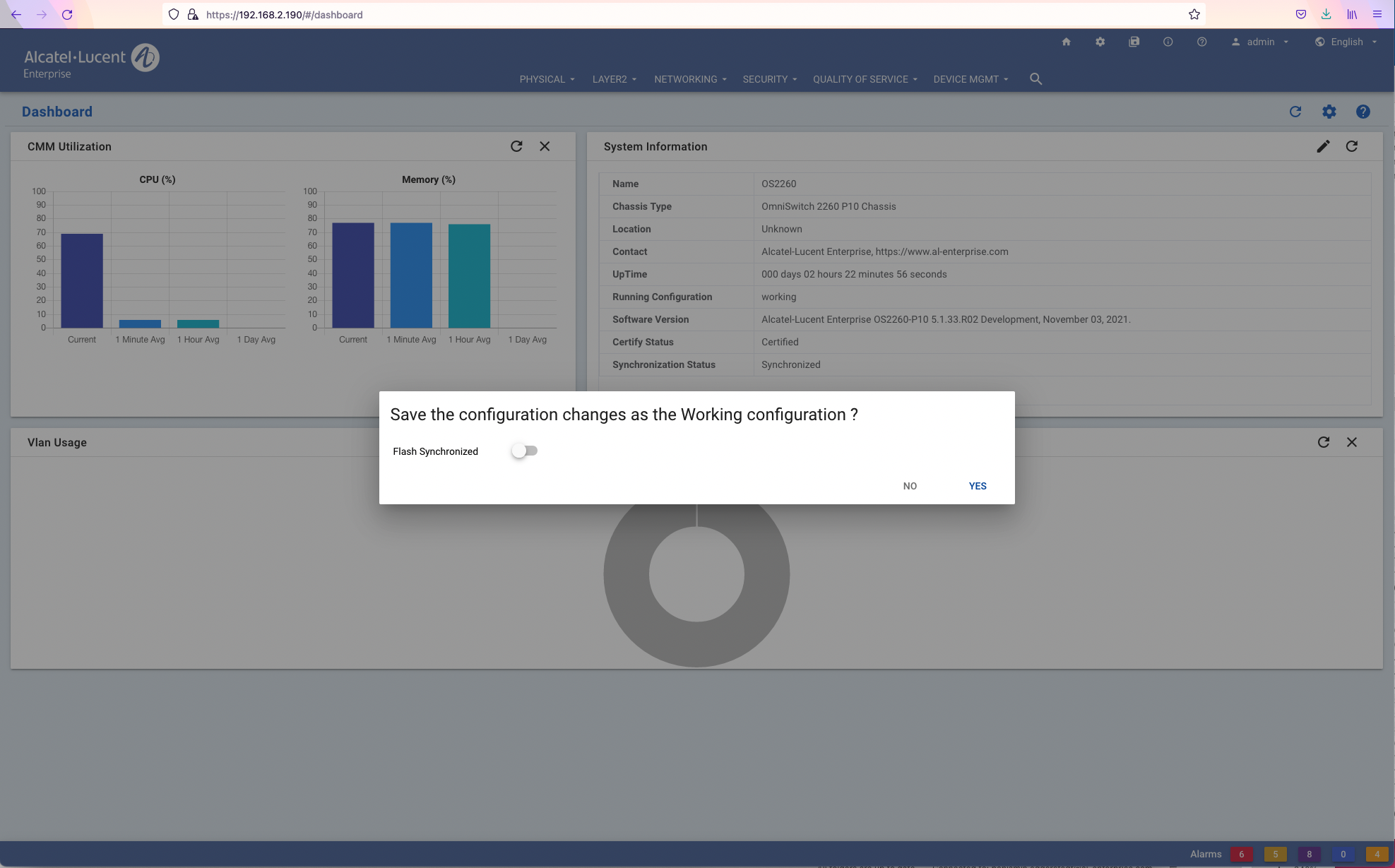Click YES to save configuration
1395x868 pixels.
coord(977,486)
